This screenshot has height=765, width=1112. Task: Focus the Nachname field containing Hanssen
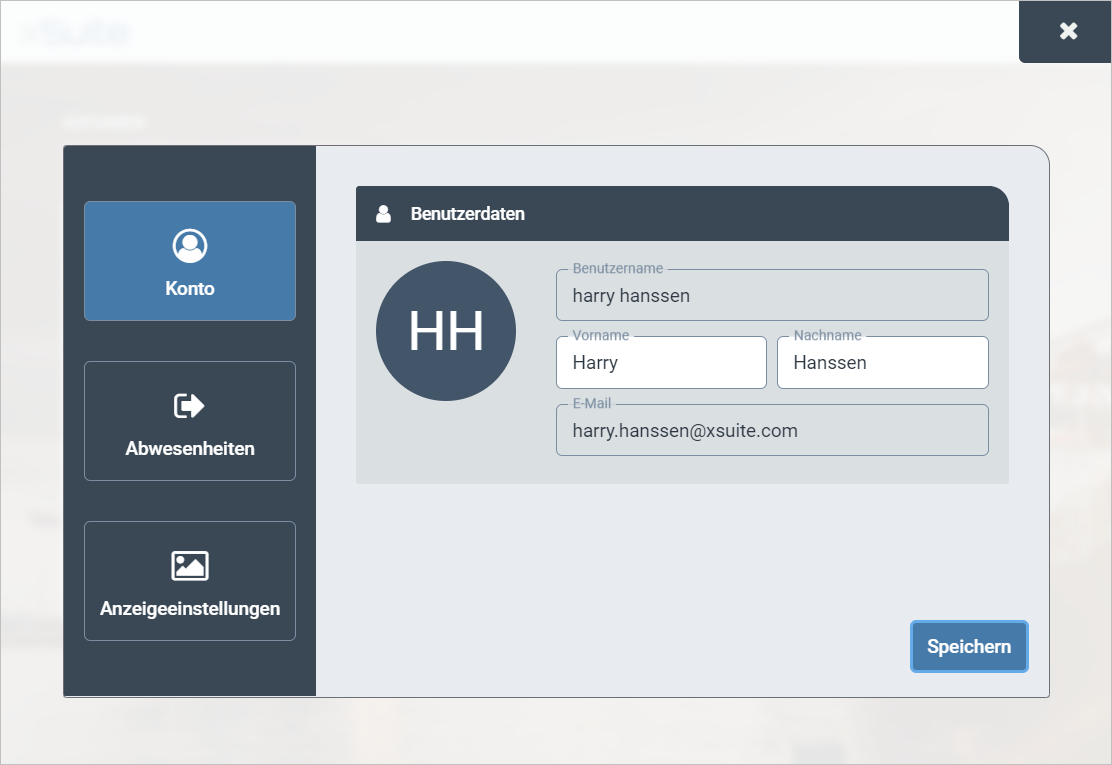[882, 363]
